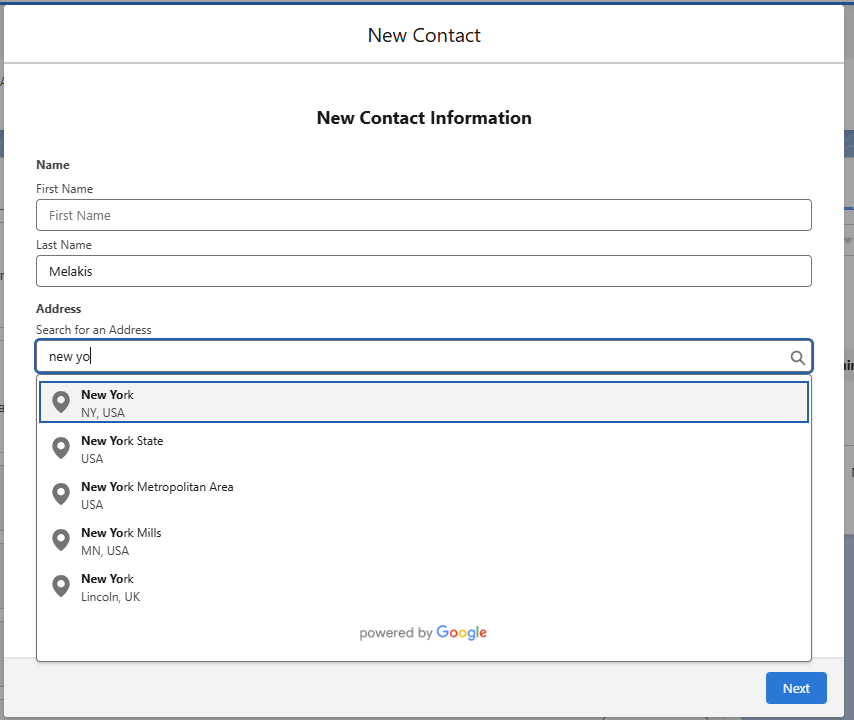This screenshot has width=854, height=720.
Task: Pick New York Metropolitan Area suggestion
Action: coord(424,495)
